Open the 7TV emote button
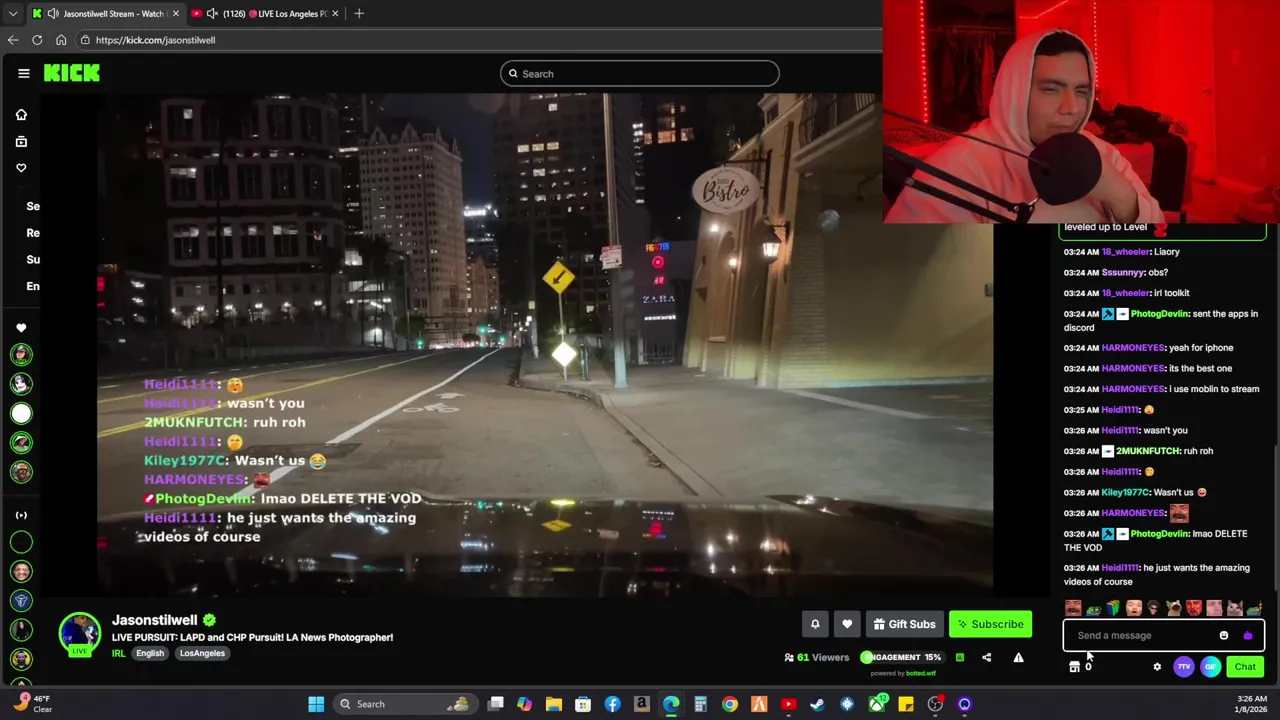 pyautogui.click(x=1184, y=667)
